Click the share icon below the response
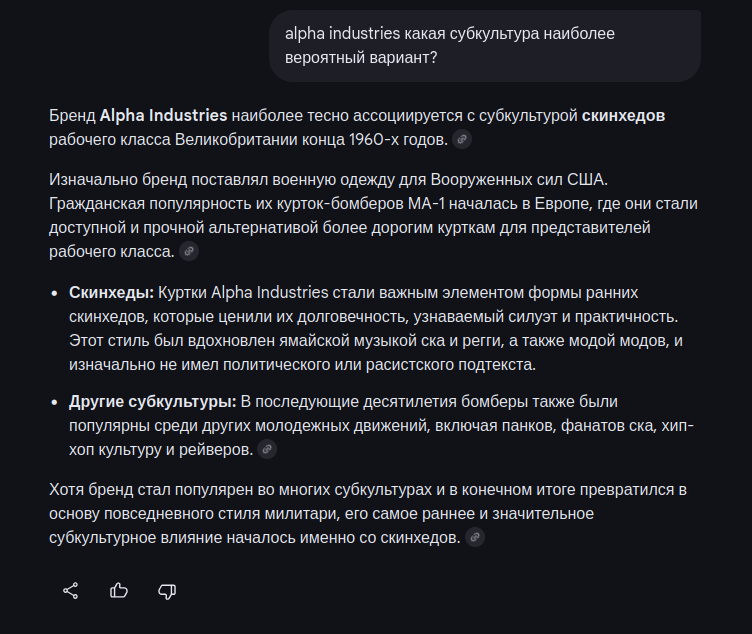Viewport: 752px width, 634px height. pyautogui.click(x=71, y=590)
